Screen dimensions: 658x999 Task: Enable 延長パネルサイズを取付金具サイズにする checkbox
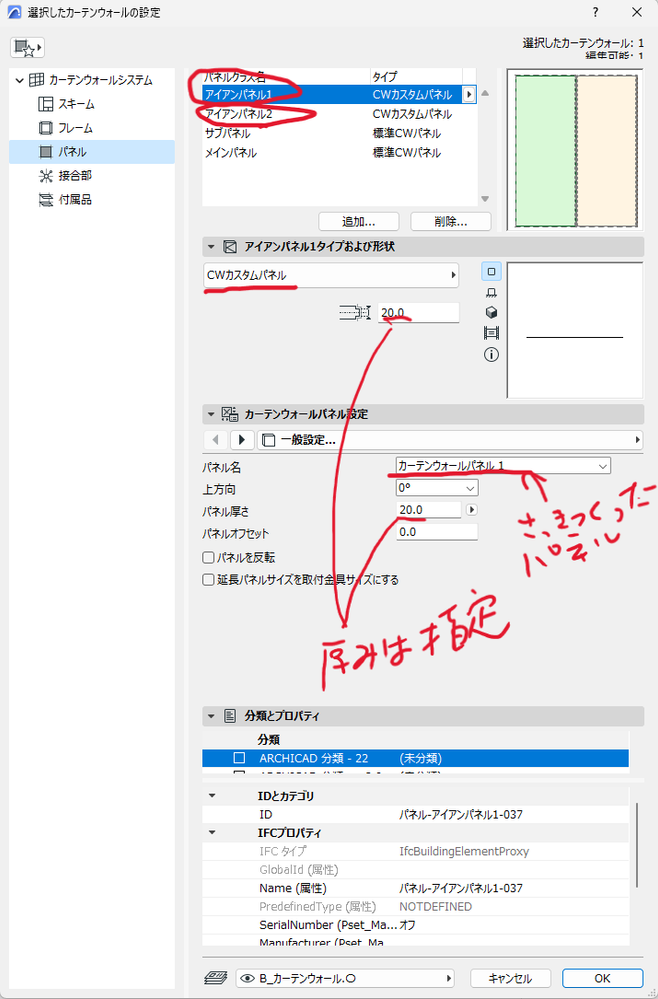click(x=208, y=580)
